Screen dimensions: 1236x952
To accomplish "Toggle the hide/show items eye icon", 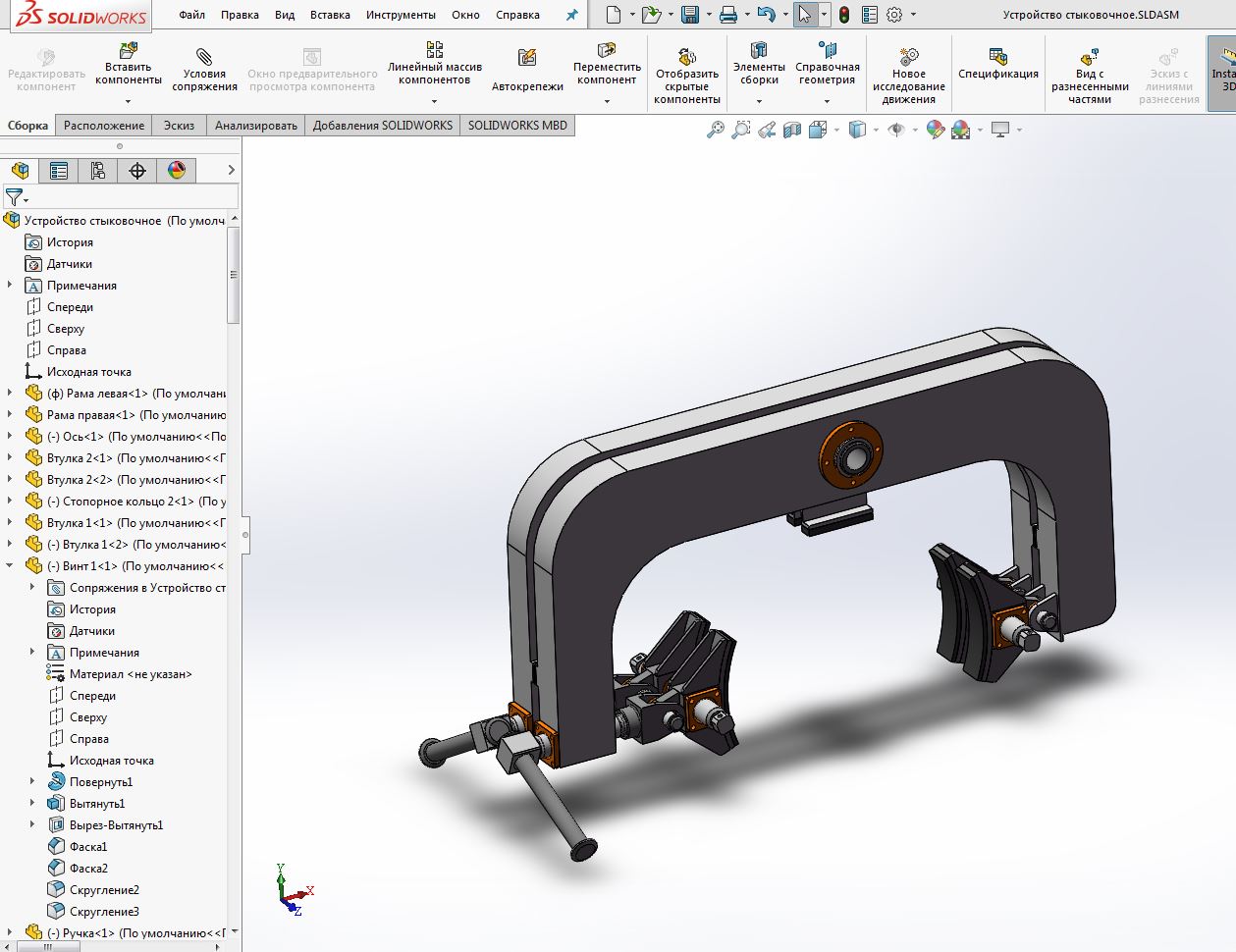I will (x=895, y=130).
